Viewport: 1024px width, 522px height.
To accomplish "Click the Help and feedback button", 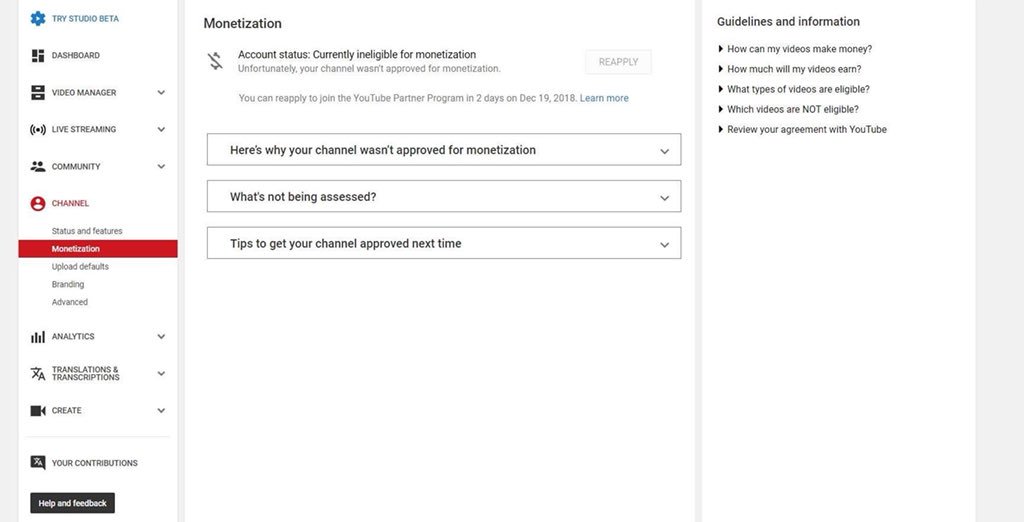I will click(72, 503).
